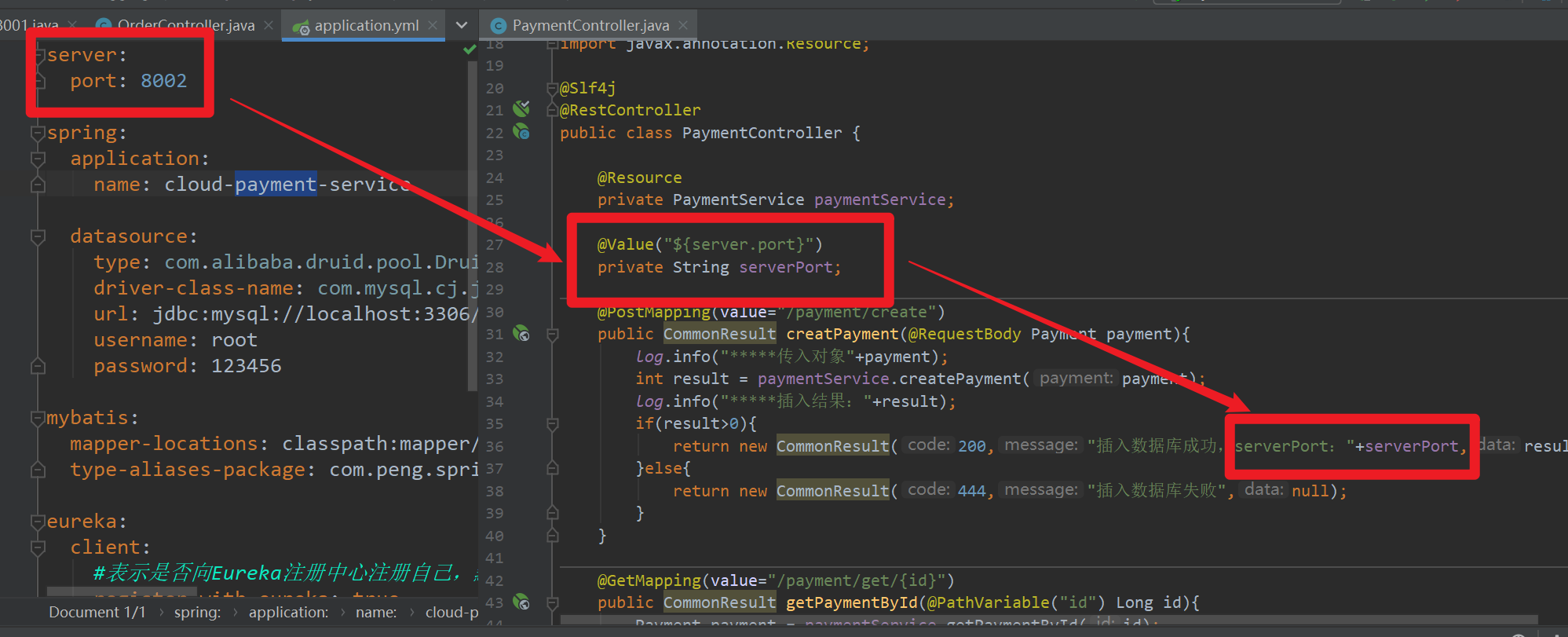This screenshot has height=637, width=1568.
Task: Click the 'getPaymentById' method name
Action: coord(851,602)
